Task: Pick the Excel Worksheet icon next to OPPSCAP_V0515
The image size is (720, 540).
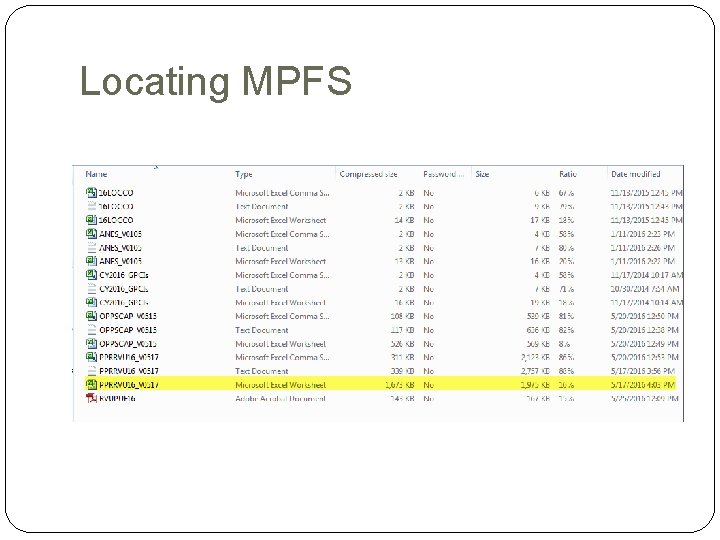Action: point(91,343)
